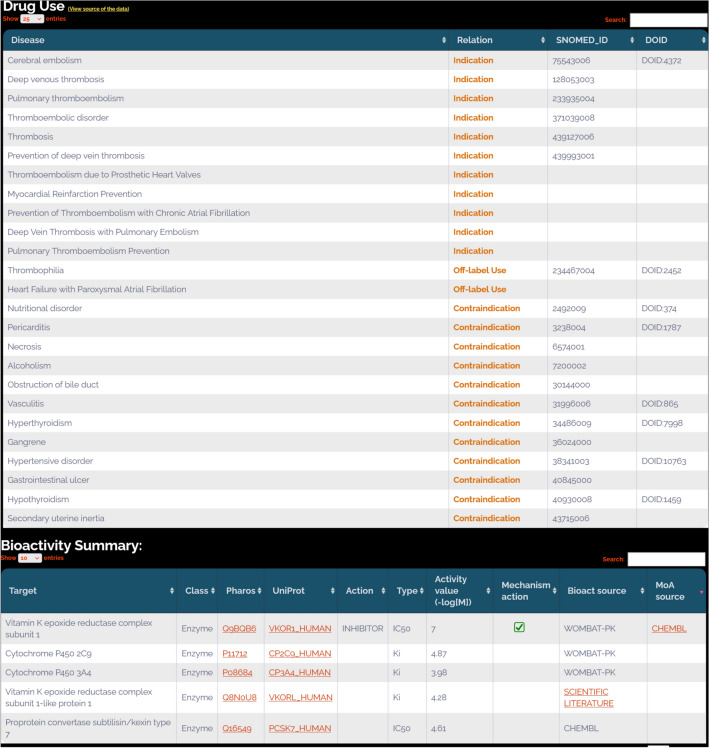
Task: Open the Pharos link P11712
Action: (x=233, y=652)
